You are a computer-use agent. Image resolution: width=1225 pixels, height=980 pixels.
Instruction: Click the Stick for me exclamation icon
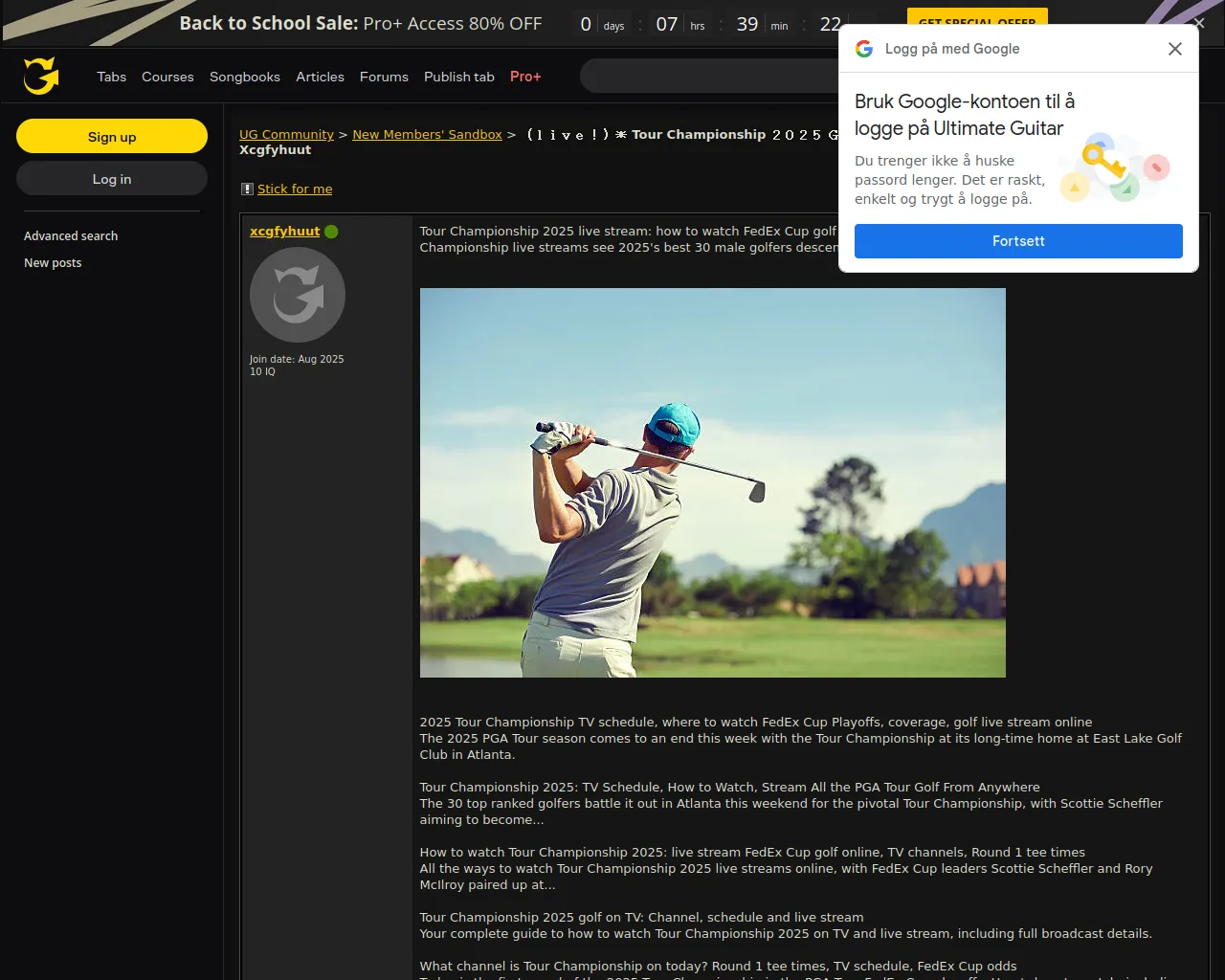[247, 189]
